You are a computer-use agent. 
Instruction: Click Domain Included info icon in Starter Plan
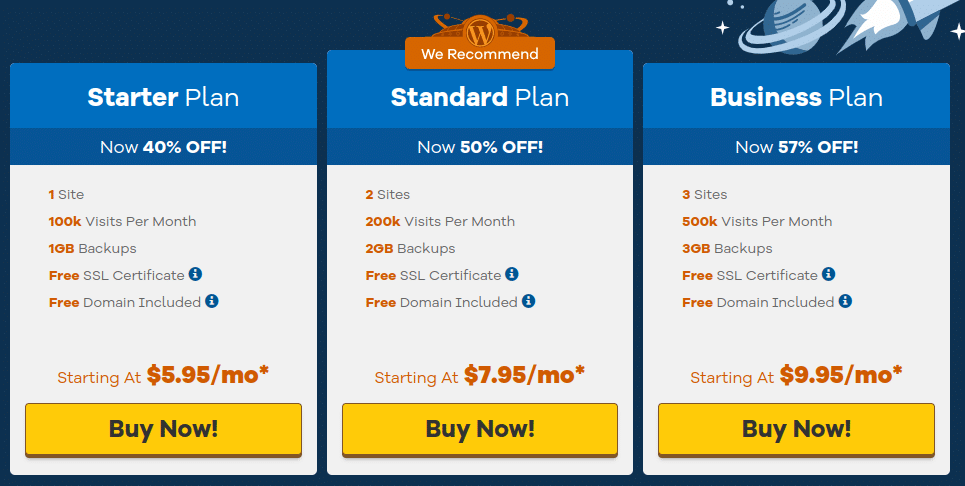click(212, 301)
